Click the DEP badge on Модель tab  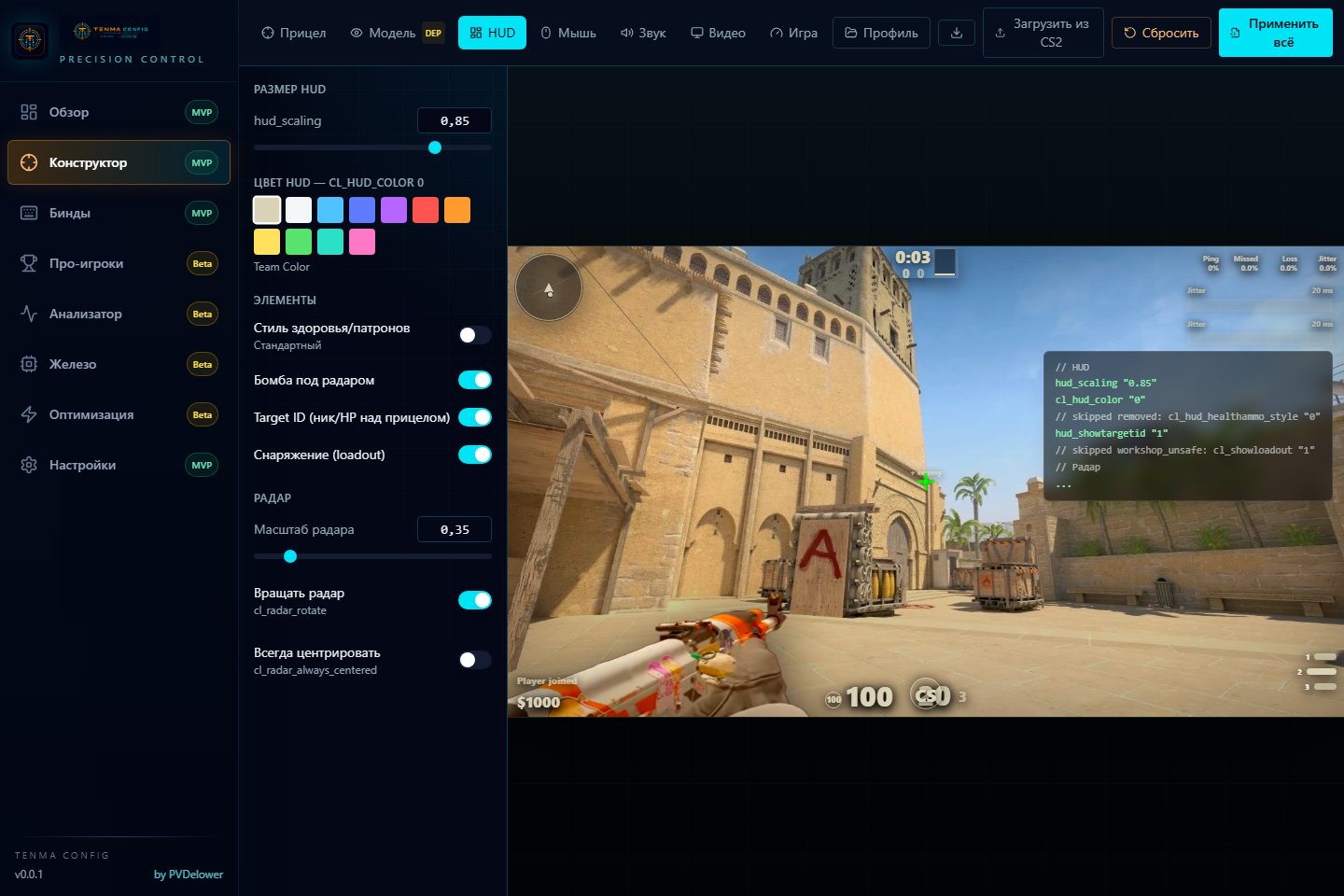(x=433, y=33)
